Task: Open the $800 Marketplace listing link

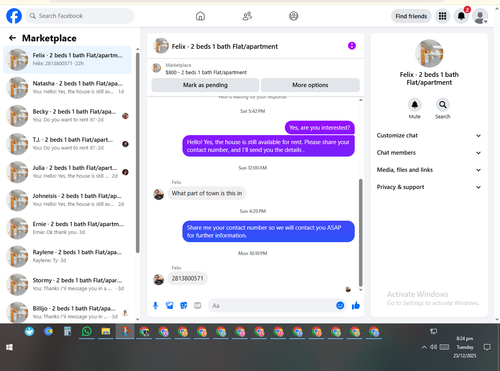Action: [x=206, y=72]
